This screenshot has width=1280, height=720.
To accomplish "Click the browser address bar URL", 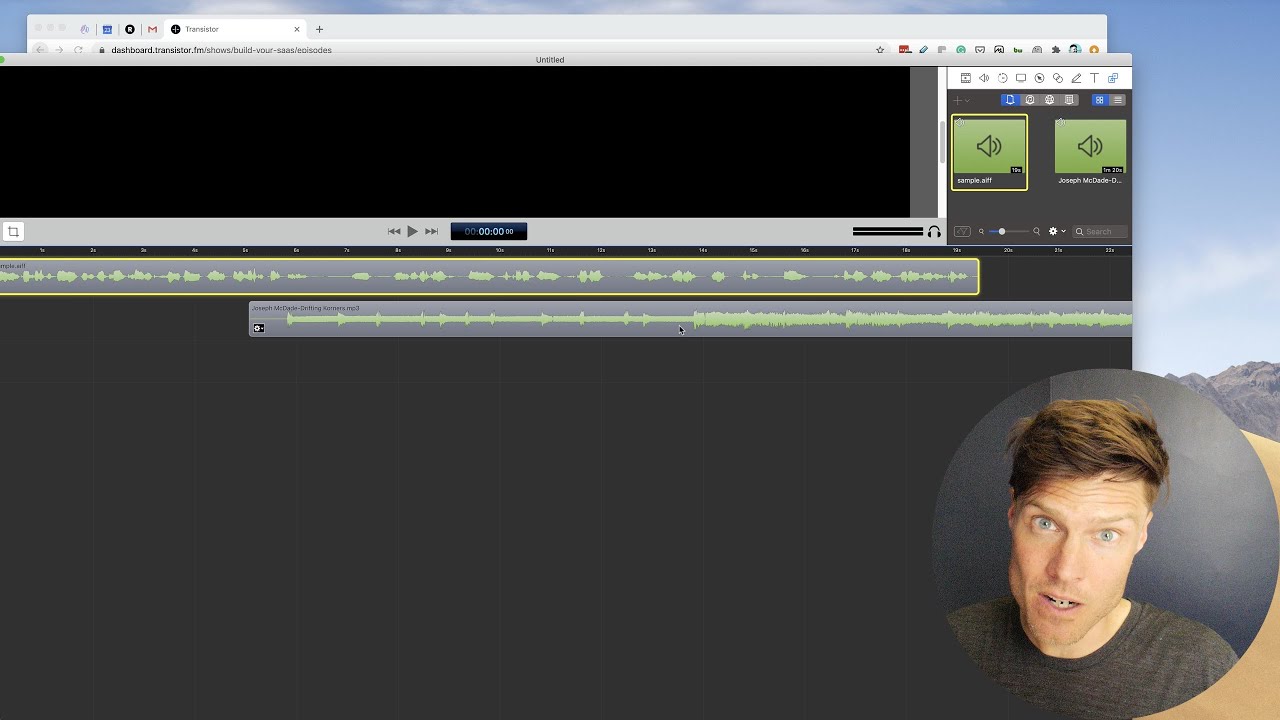I will point(221,50).
